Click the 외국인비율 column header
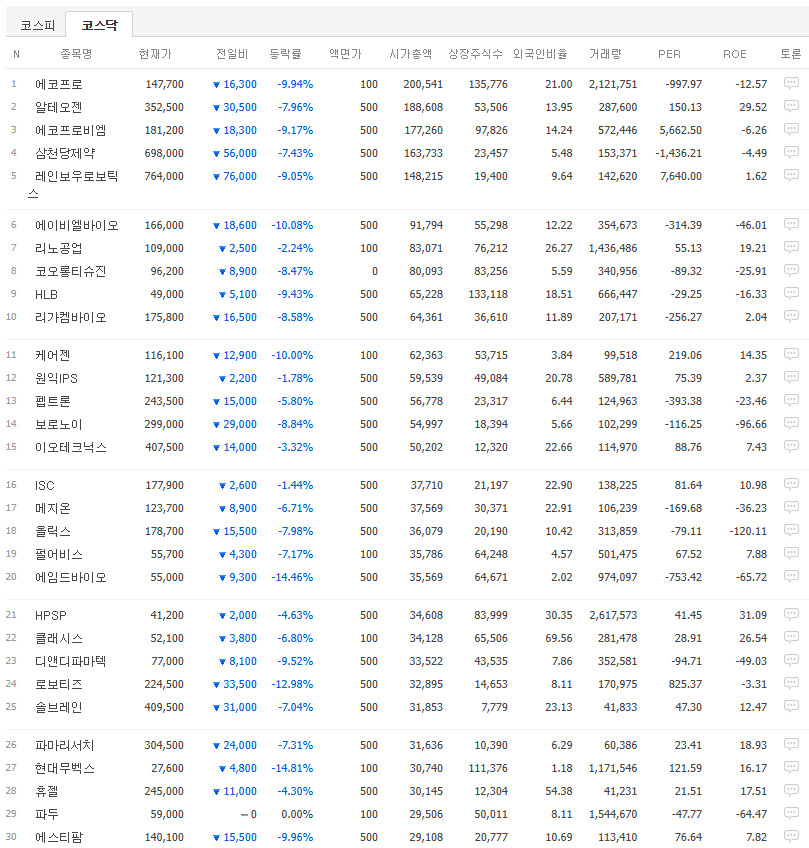Image resolution: width=809 pixels, height=848 pixels. coord(540,54)
